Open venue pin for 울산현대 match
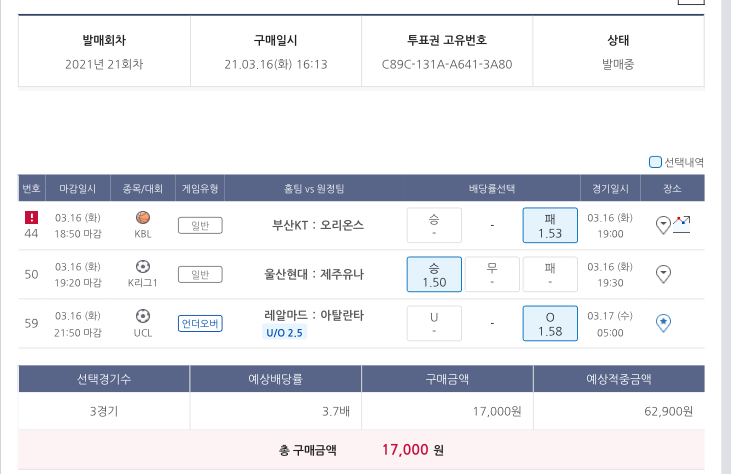 click(x=662, y=273)
